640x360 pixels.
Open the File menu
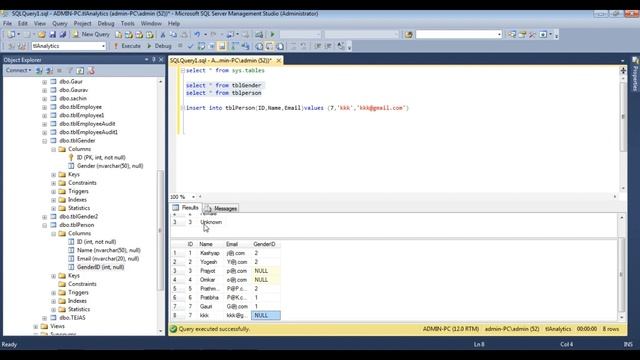point(7,24)
